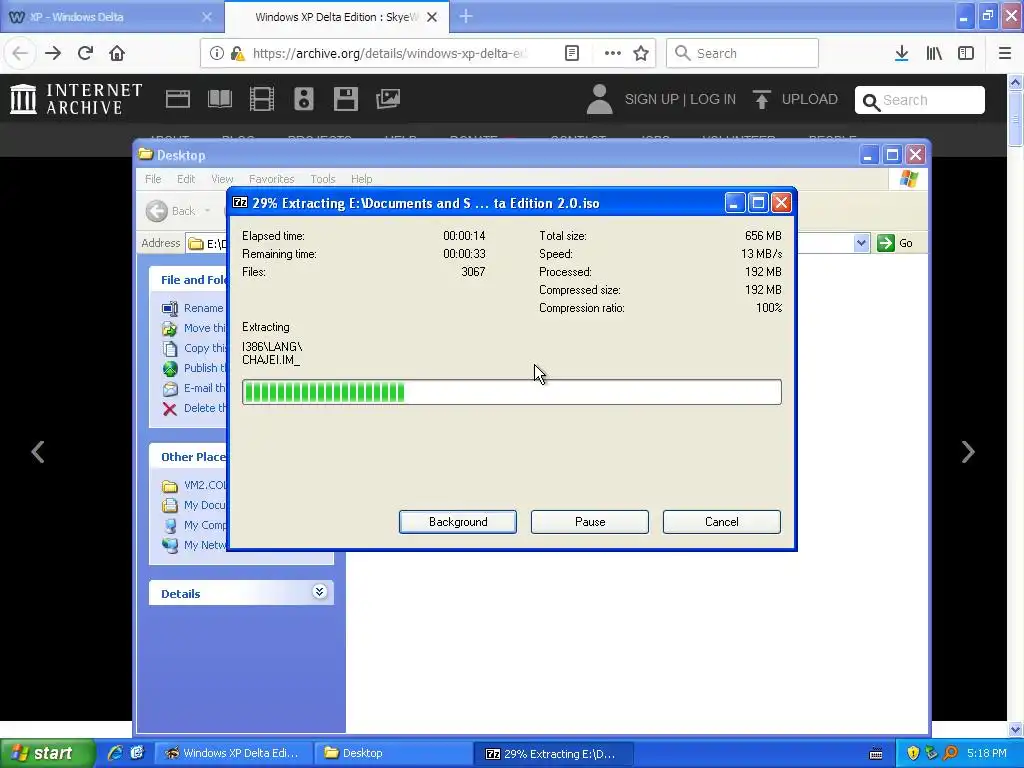Image resolution: width=1024 pixels, height=768 pixels.
Task: Click the Internet Archive logo
Action: click(76, 99)
